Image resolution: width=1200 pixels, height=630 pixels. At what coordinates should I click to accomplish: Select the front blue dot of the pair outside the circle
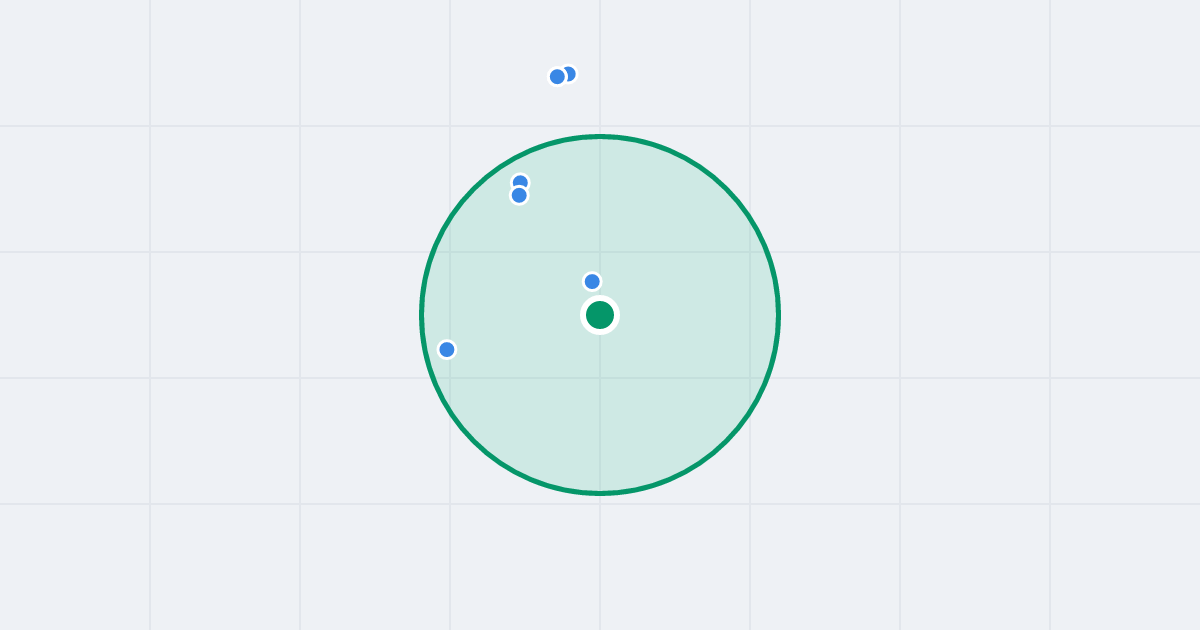pyautogui.click(x=558, y=77)
